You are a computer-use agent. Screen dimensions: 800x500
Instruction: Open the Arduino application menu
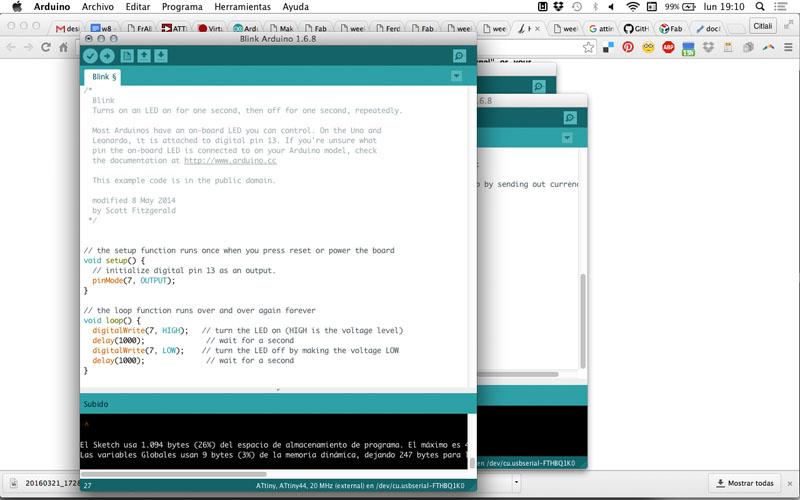52,7
